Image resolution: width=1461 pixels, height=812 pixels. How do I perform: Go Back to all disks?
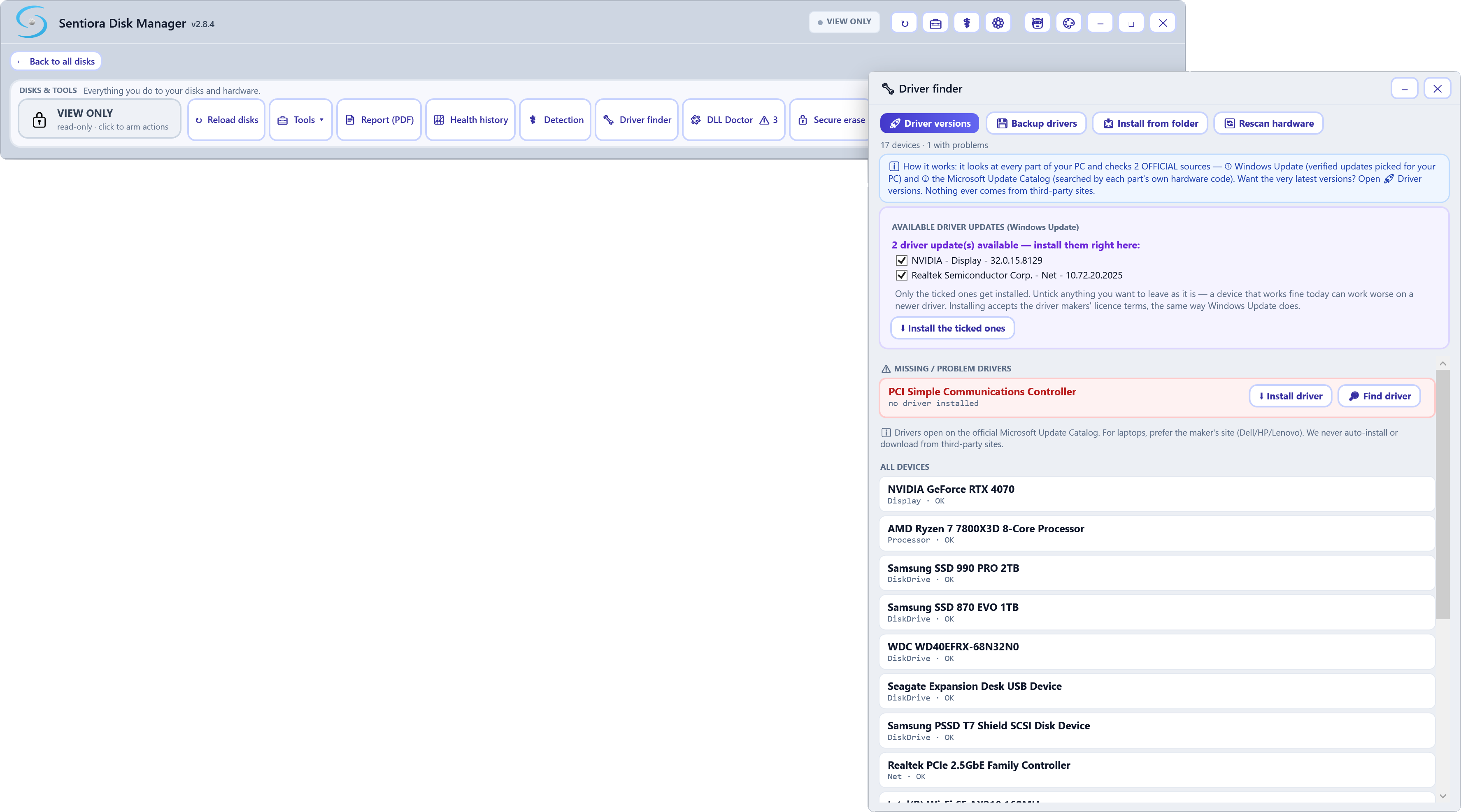(x=56, y=61)
